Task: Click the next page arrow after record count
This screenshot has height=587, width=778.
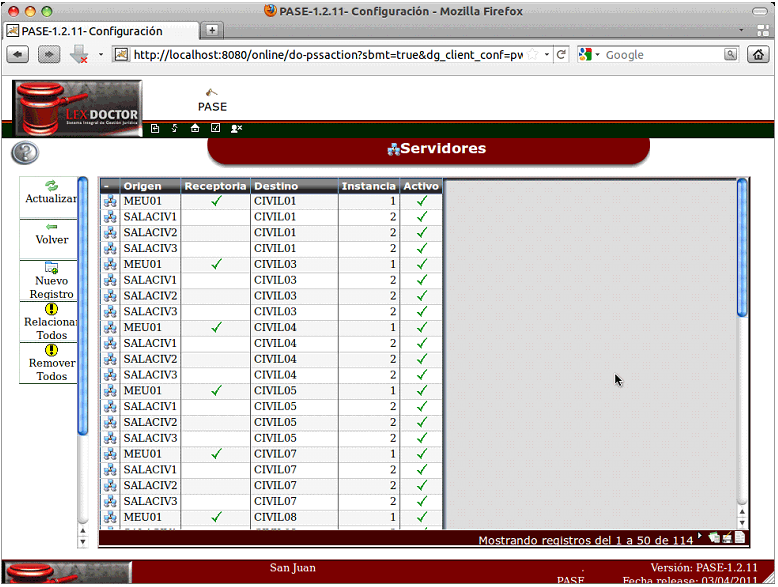Action: point(700,537)
